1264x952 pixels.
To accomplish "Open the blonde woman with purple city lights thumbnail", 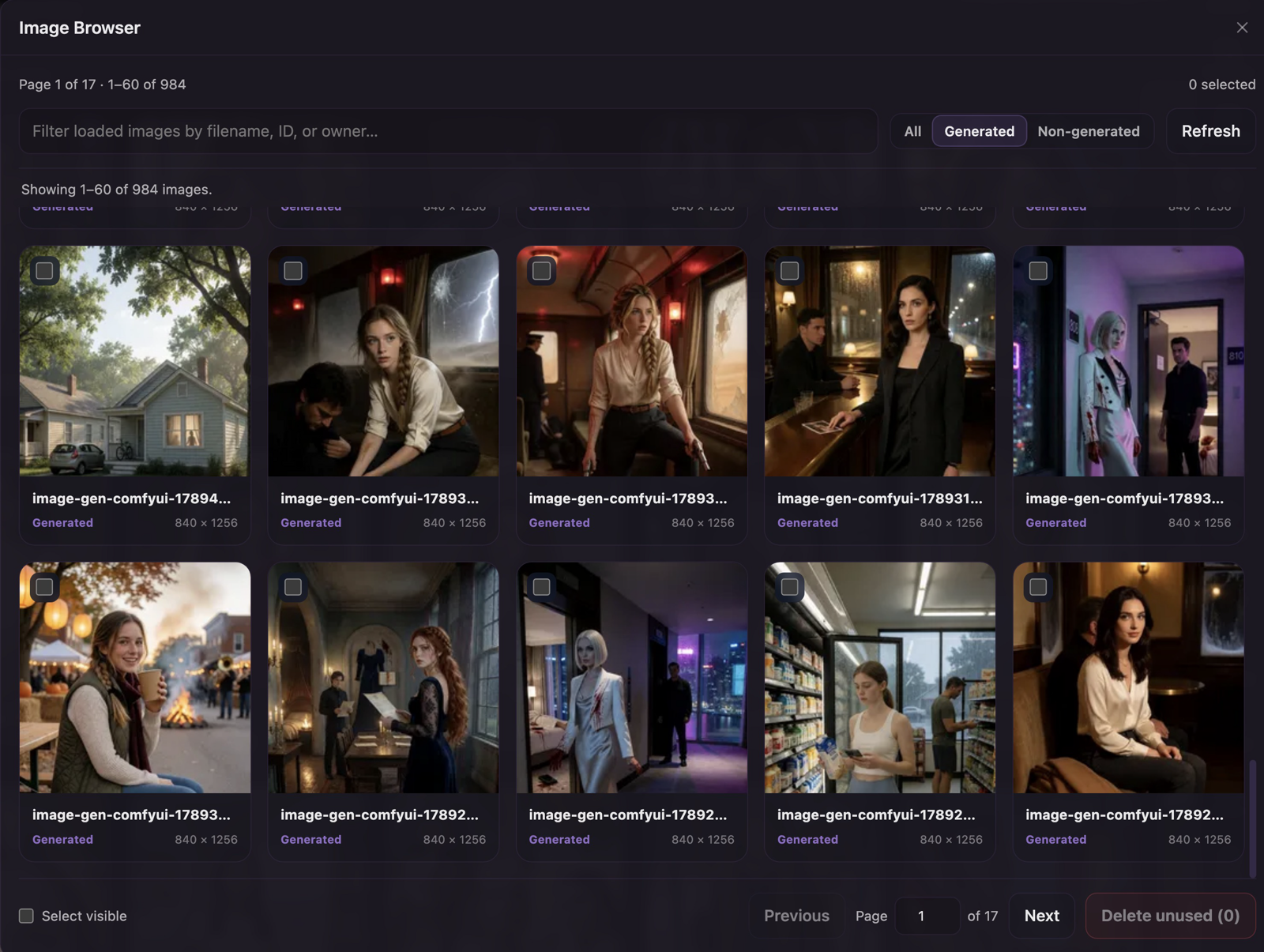I will [632, 678].
